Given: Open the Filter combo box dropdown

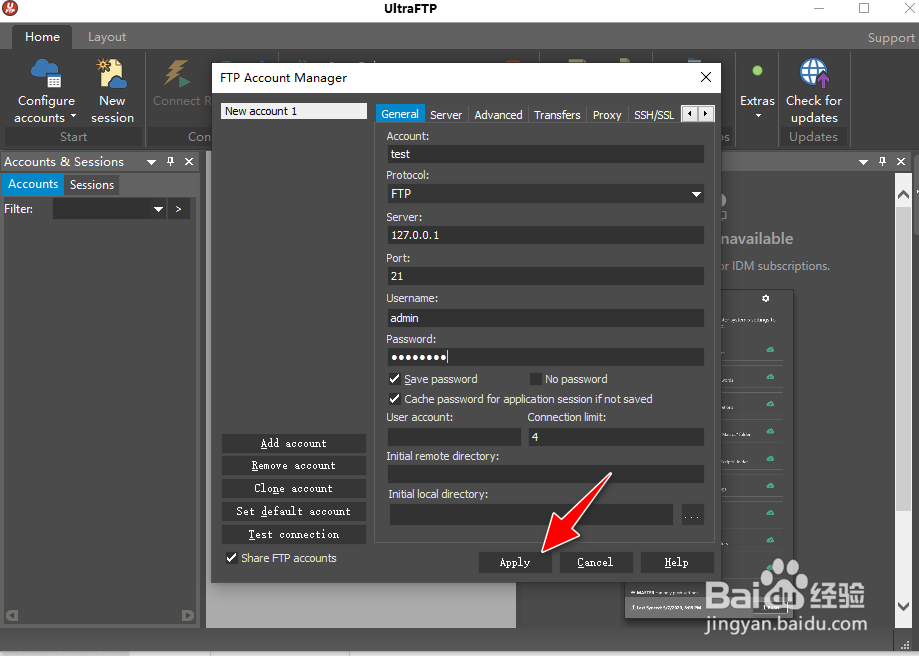Looking at the screenshot, I should (x=158, y=209).
